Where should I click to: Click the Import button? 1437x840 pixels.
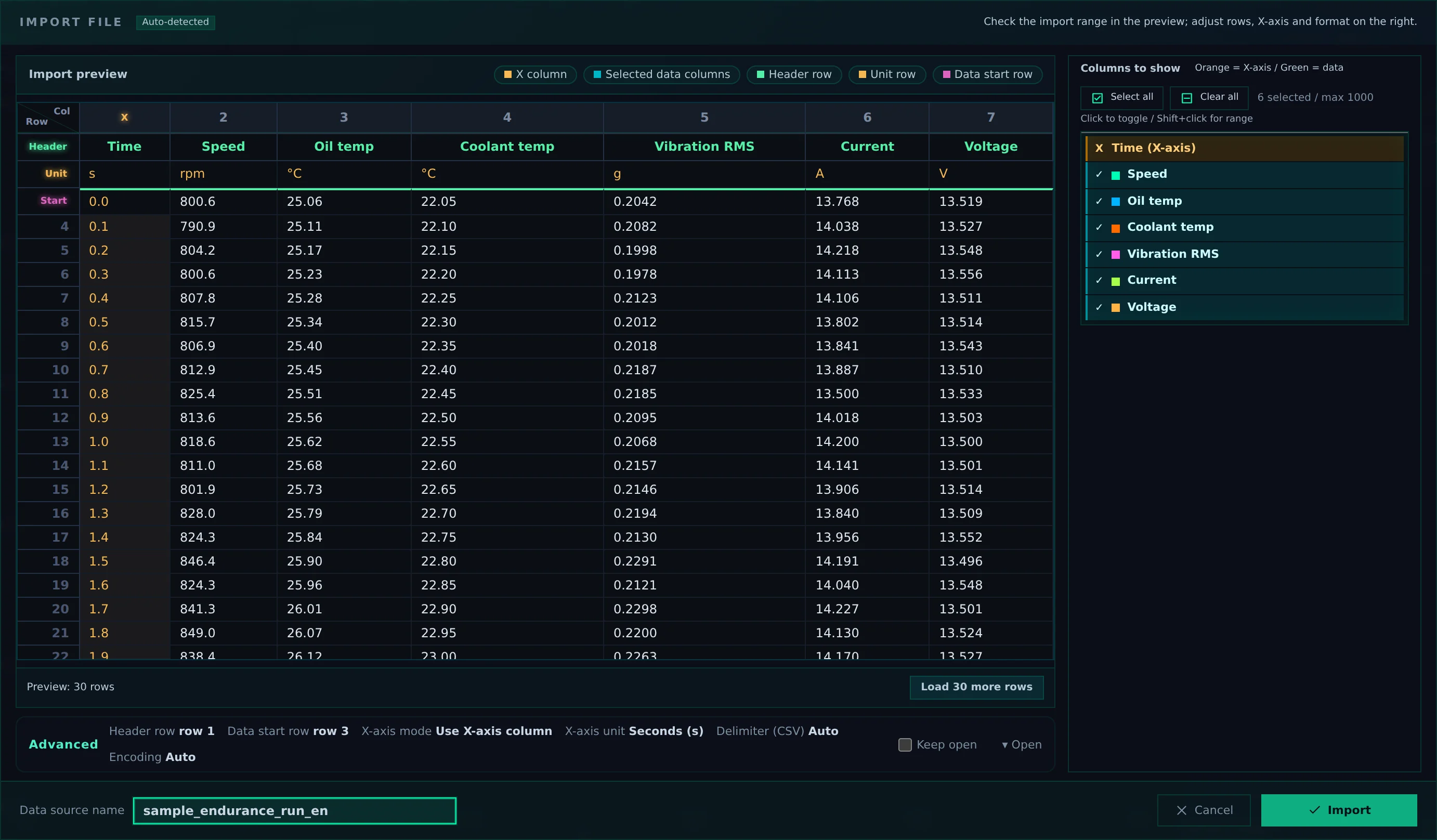click(x=1338, y=810)
